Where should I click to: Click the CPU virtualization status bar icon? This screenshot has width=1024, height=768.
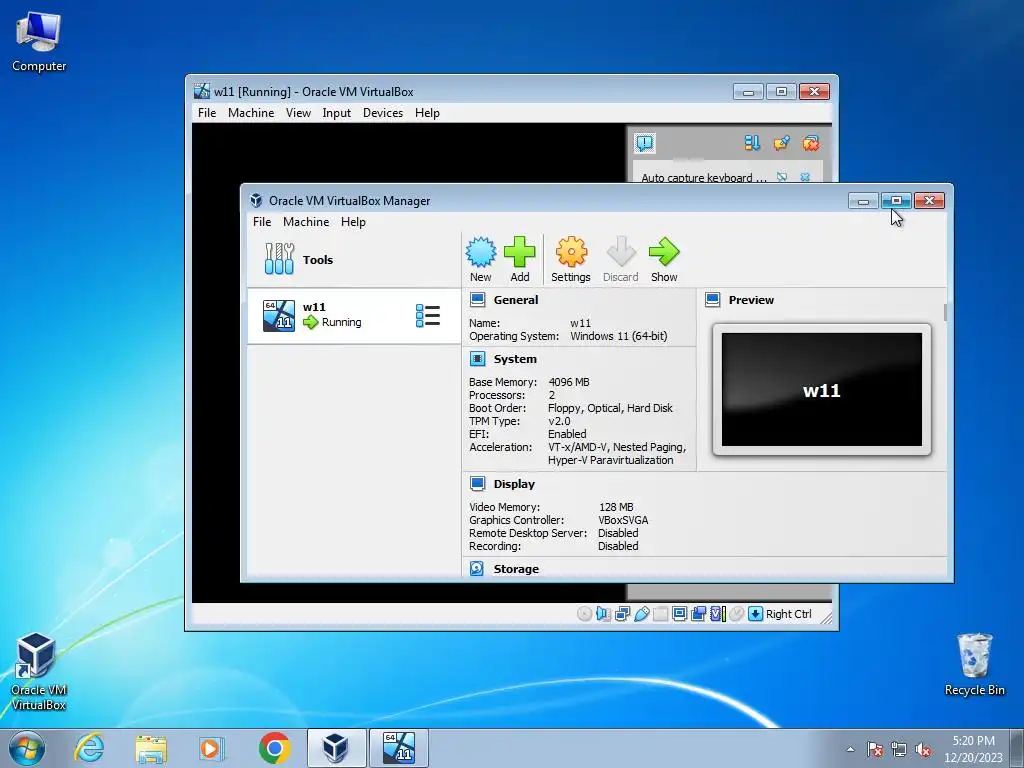coord(718,614)
